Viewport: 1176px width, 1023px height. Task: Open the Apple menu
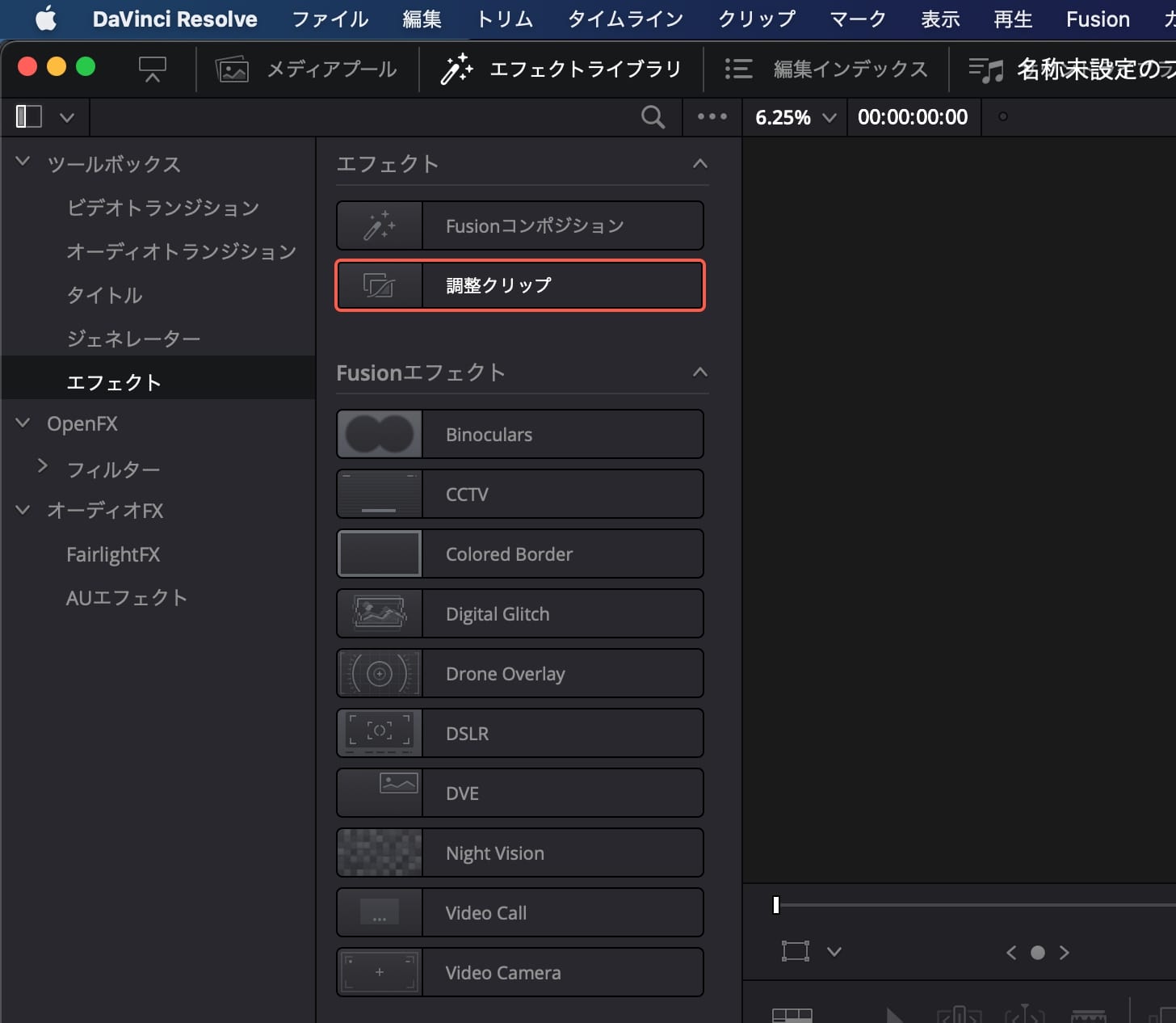point(47,19)
